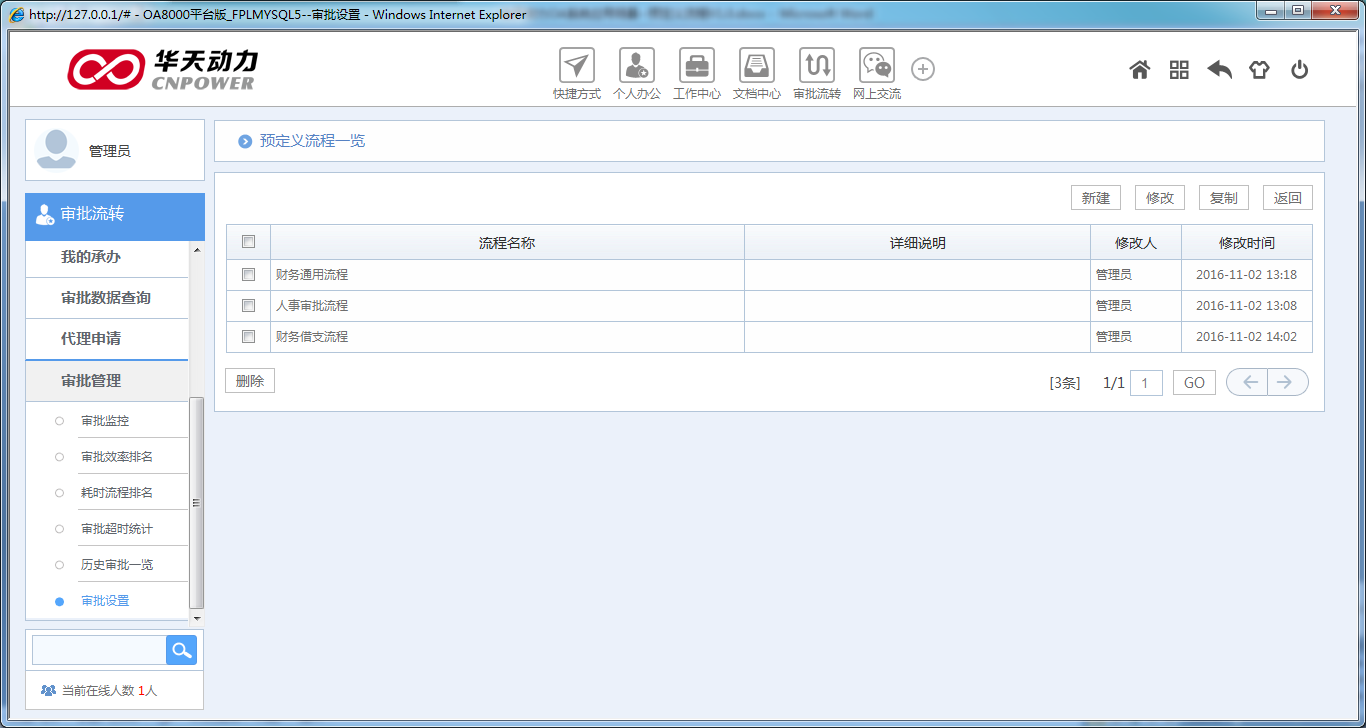Image resolution: width=1366 pixels, height=728 pixels.
Task: Click the plus icon to add shortcut
Action: pos(923,69)
